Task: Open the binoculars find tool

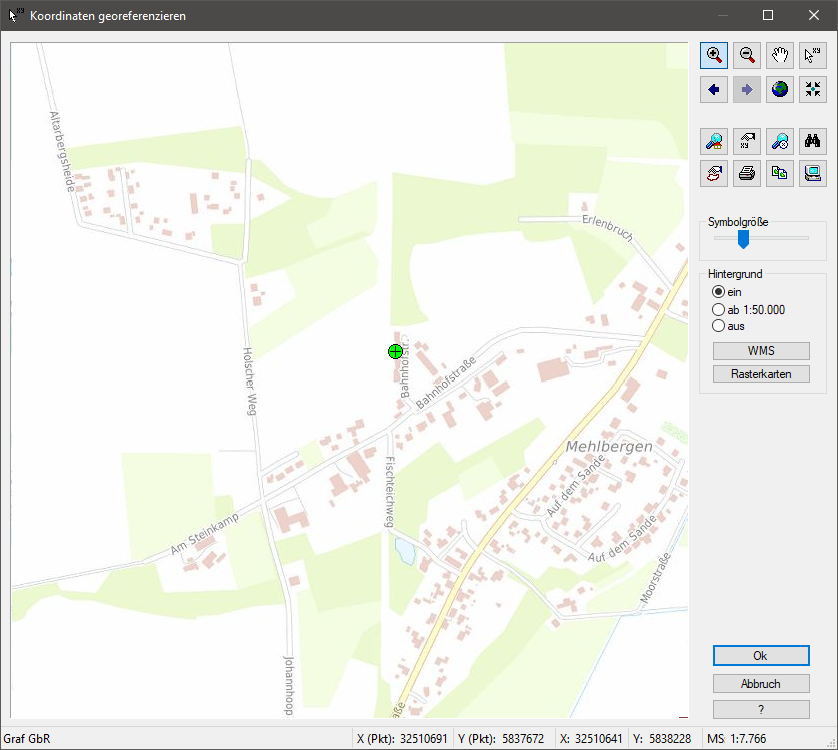Action: (813, 141)
